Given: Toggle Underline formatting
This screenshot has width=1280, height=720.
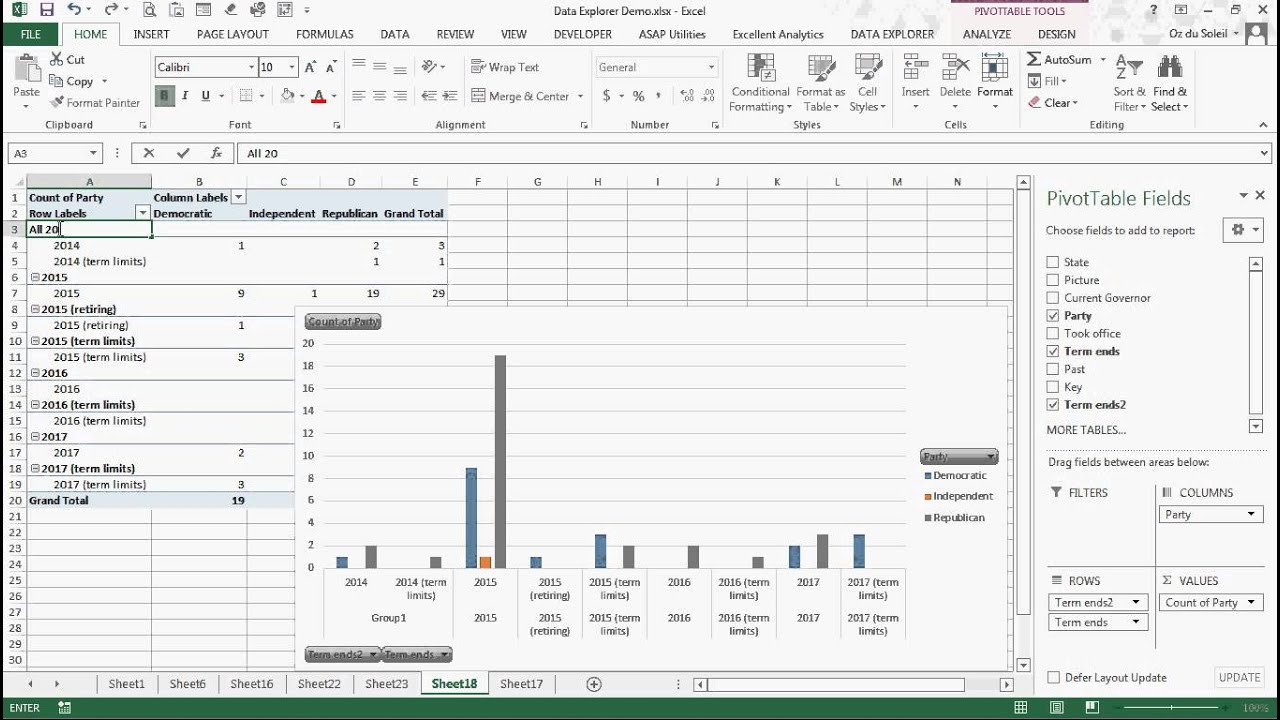Looking at the screenshot, I should [x=205, y=96].
